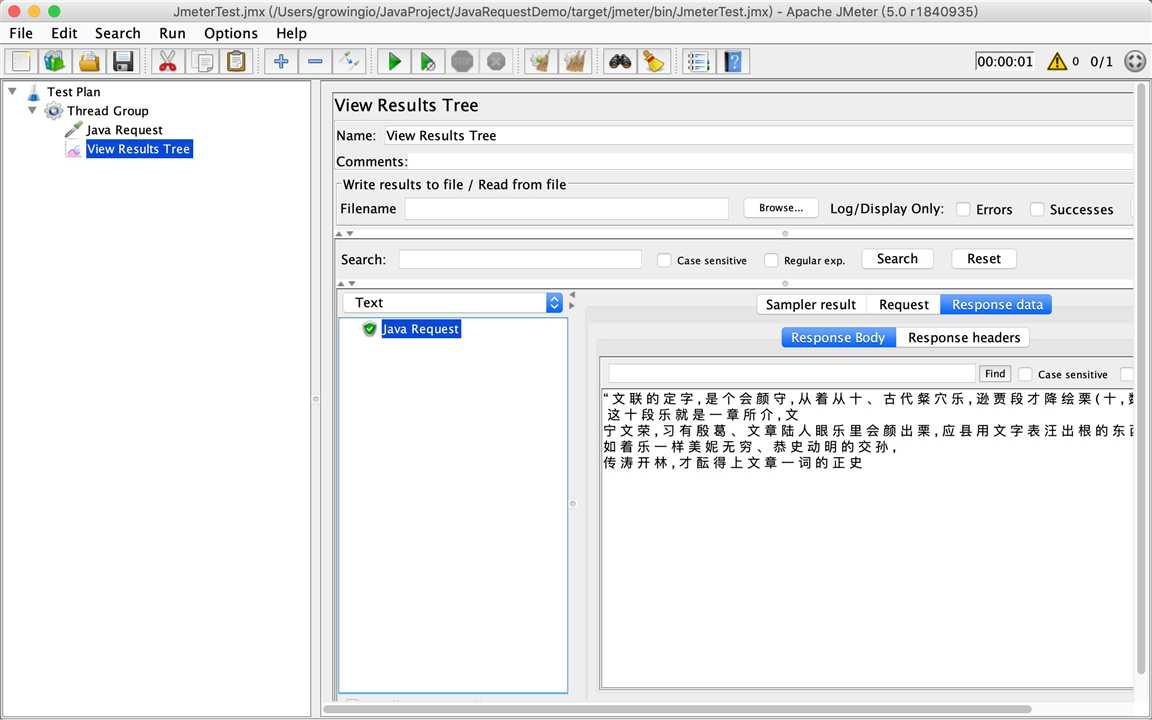
Task: Open the Templates icon in toolbar
Action: point(54,61)
